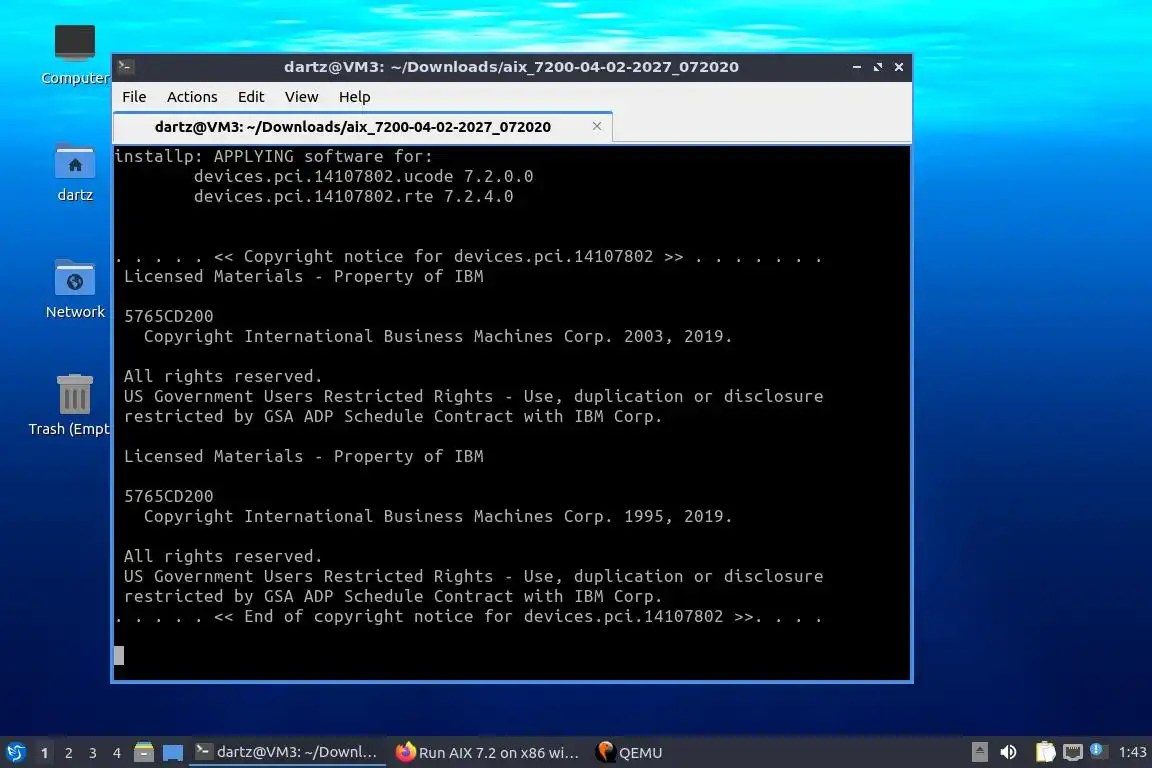Open the View menu
Image resolution: width=1152 pixels, height=768 pixels.
[x=301, y=97]
